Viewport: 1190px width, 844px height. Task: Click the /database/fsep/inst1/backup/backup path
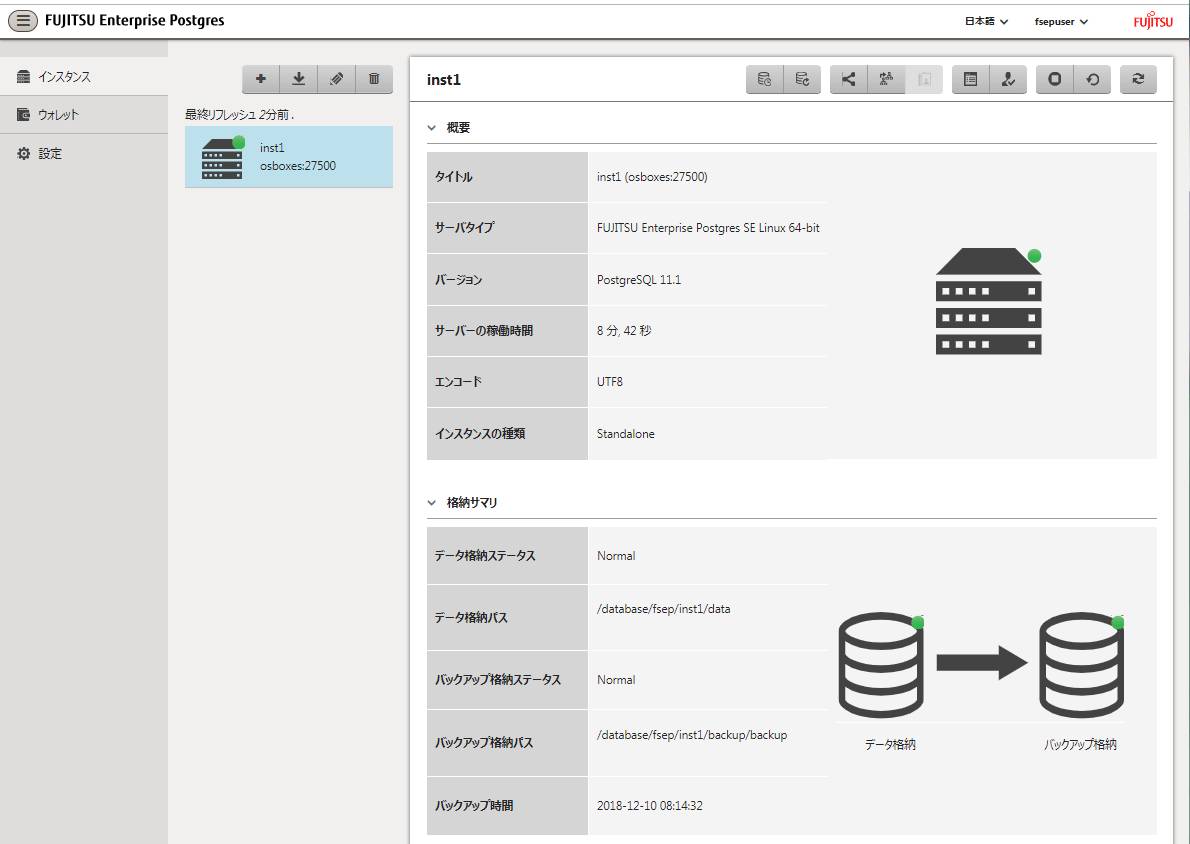[x=692, y=735]
